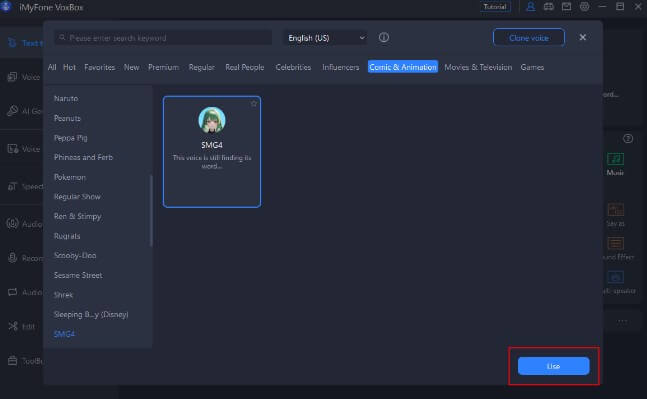Click the SMG4 voice avatar
647x399 pixels.
coord(212,120)
